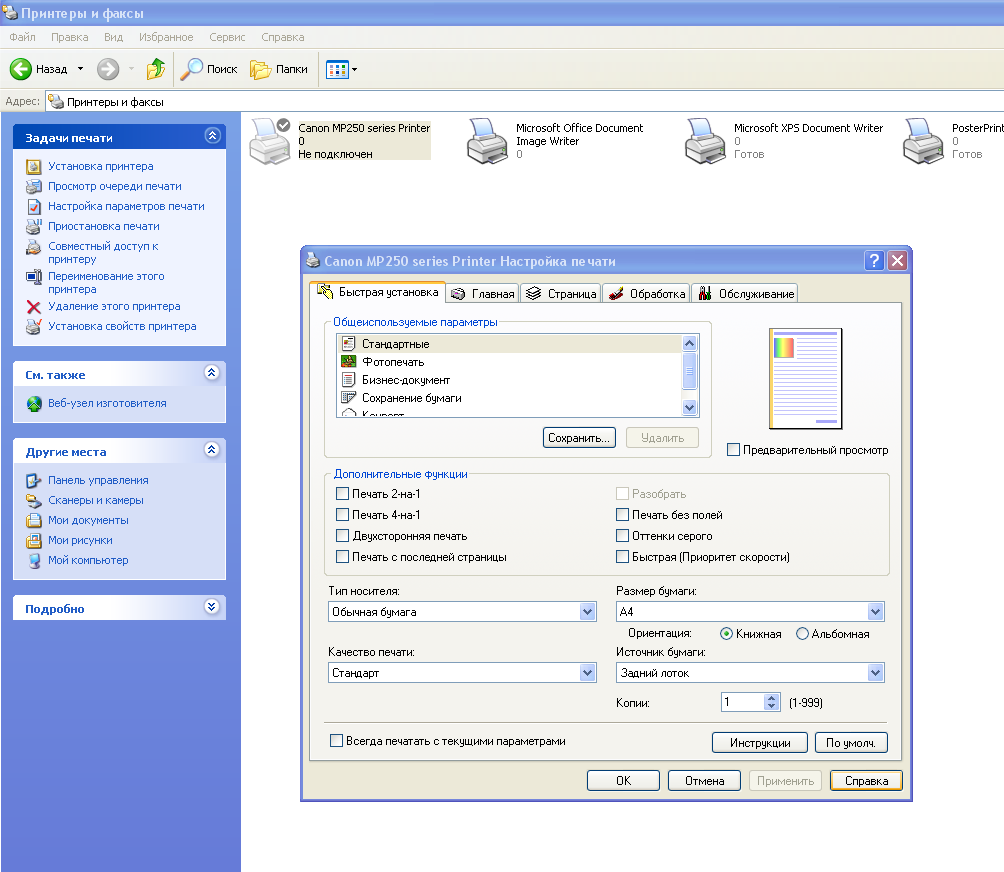Select the Canon MP250 series Printer icon
Screen dimensions: 1004x872
[x=270, y=141]
